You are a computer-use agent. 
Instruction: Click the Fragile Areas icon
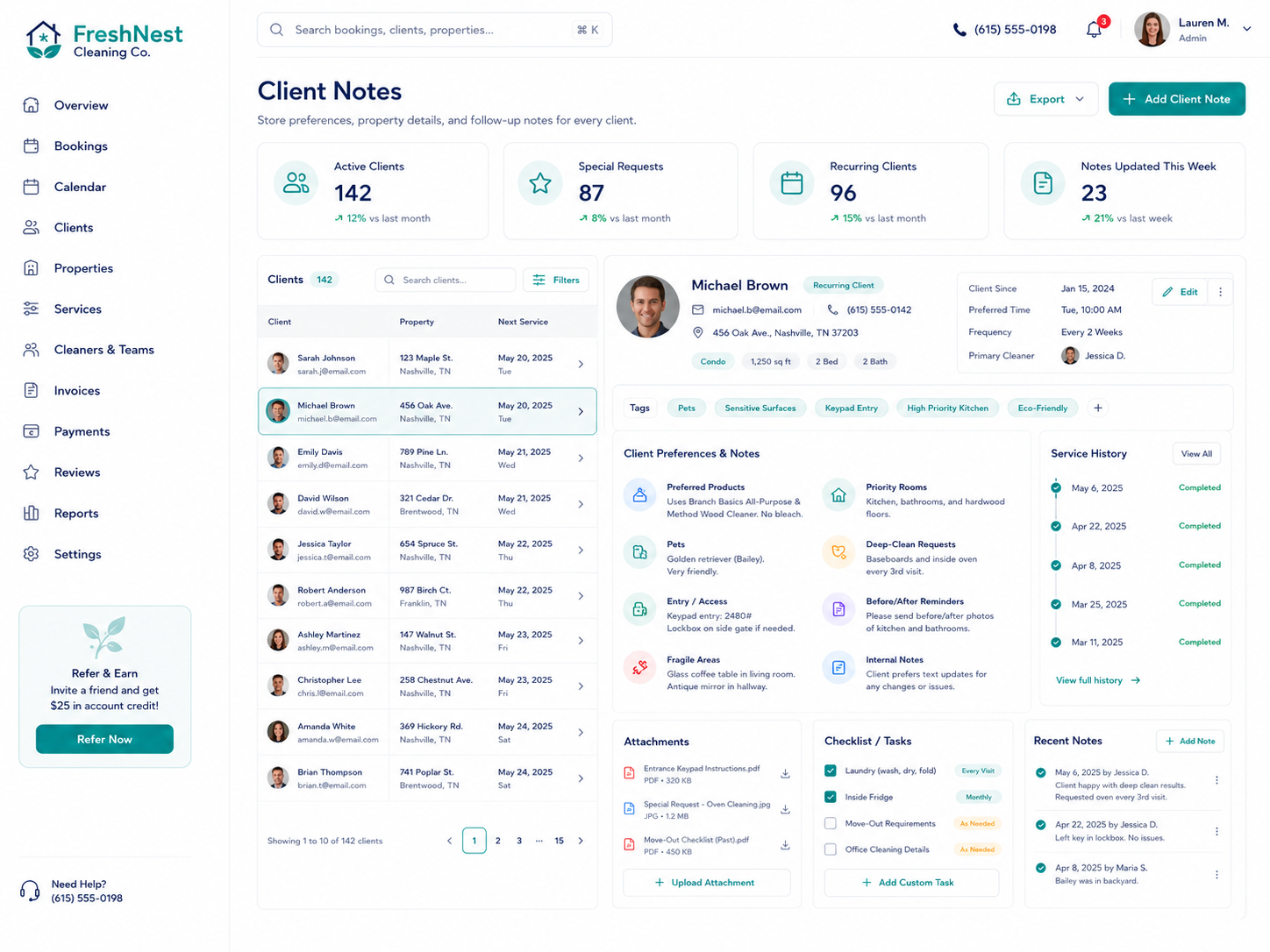pyautogui.click(x=640, y=667)
